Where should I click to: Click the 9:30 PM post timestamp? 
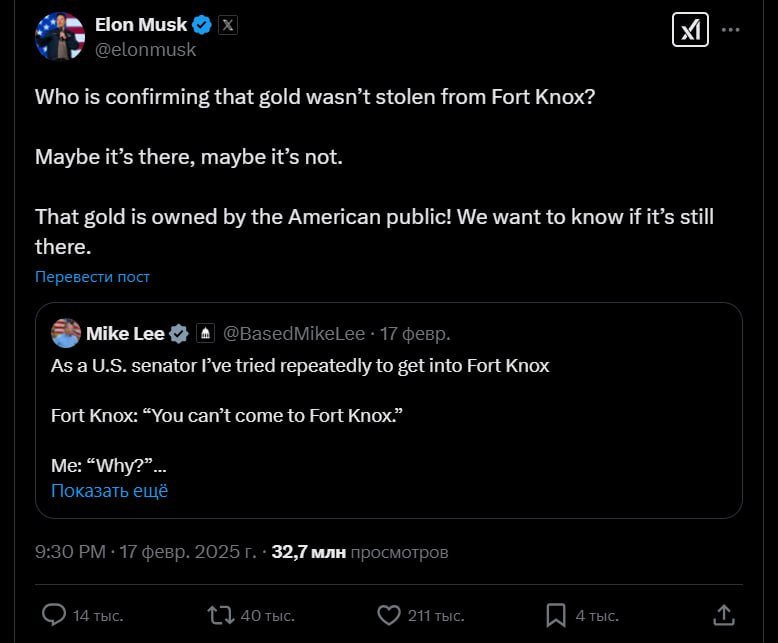tap(68, 551)
